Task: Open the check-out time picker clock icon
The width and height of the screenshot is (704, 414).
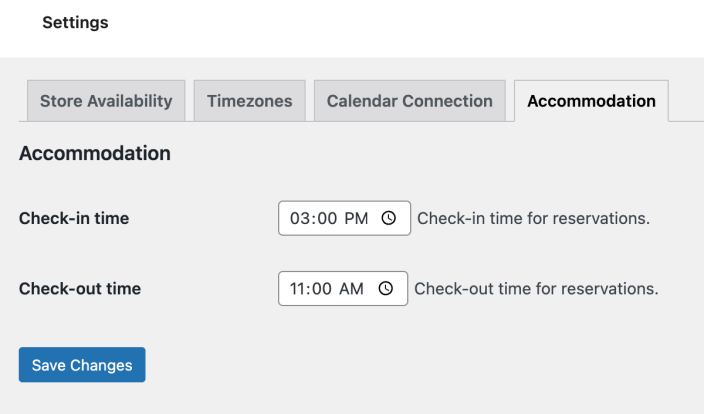Action: click(x=386, y=288)
